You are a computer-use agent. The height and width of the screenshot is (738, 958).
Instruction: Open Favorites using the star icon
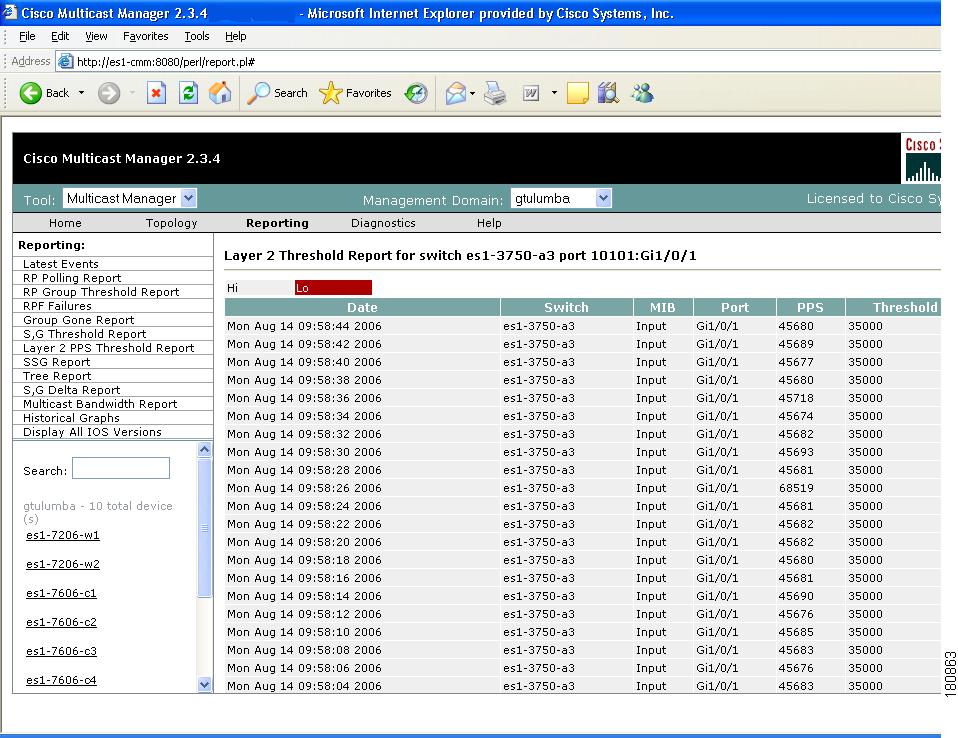(331, 93)
